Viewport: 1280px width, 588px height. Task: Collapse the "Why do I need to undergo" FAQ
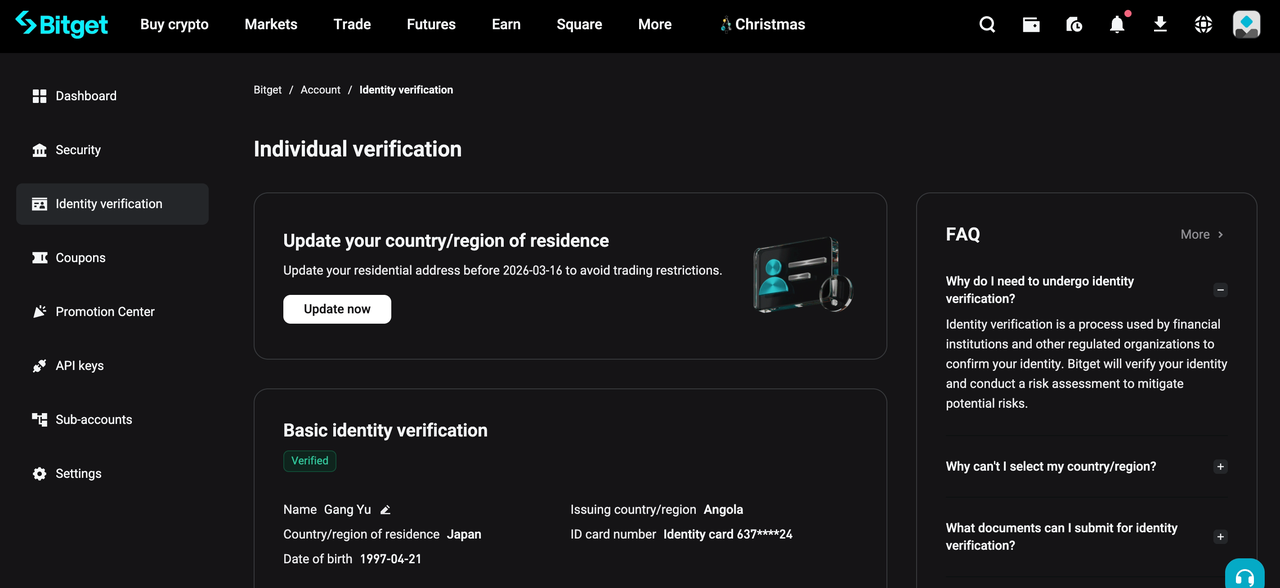[x=1220, y=290]
